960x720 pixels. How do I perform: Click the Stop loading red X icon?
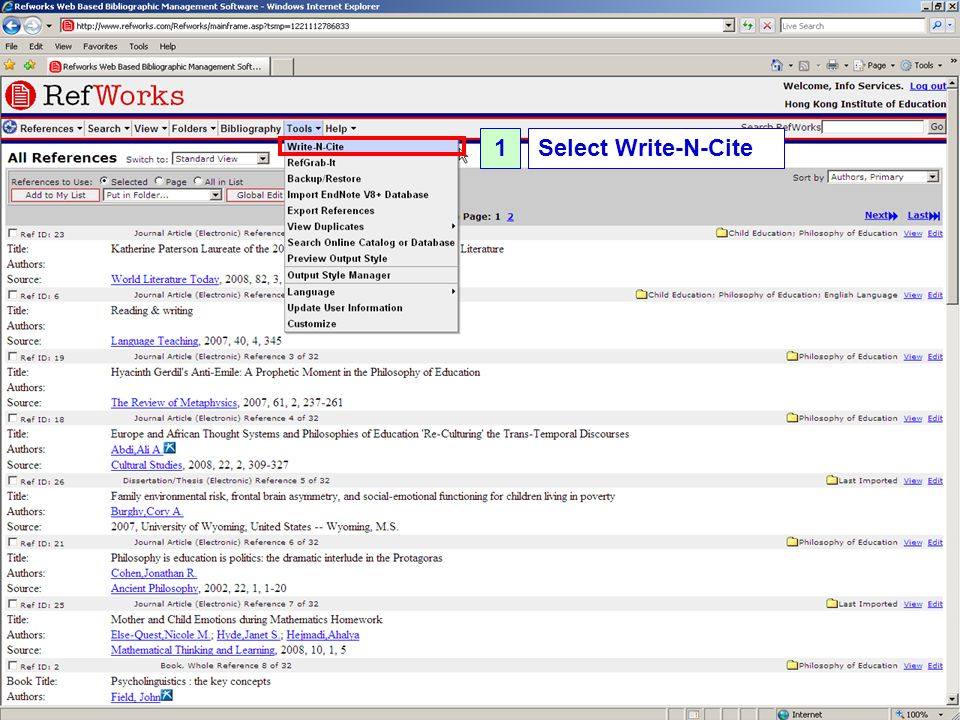point(767,26)
